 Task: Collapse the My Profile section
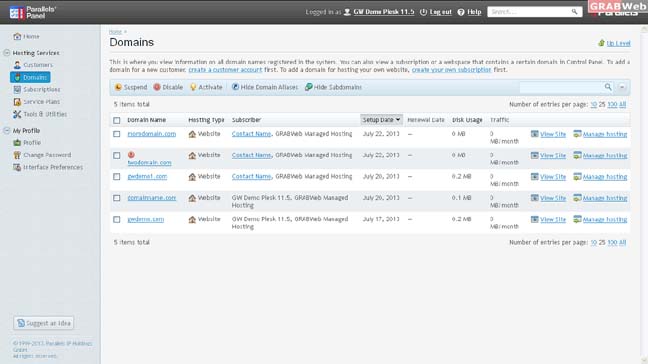[x=7, y=130]
